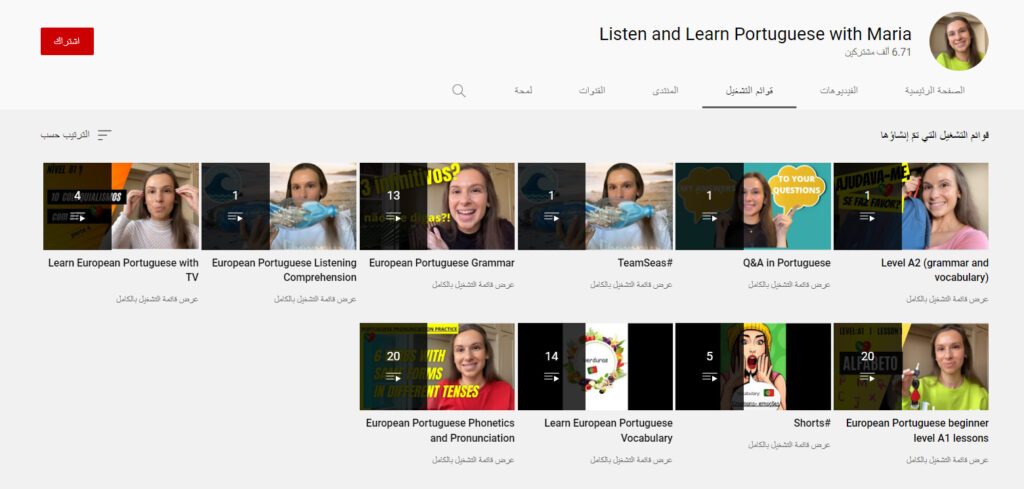
Task: View full playlist link under A1 lessons
Action: (x=947, y=460)
